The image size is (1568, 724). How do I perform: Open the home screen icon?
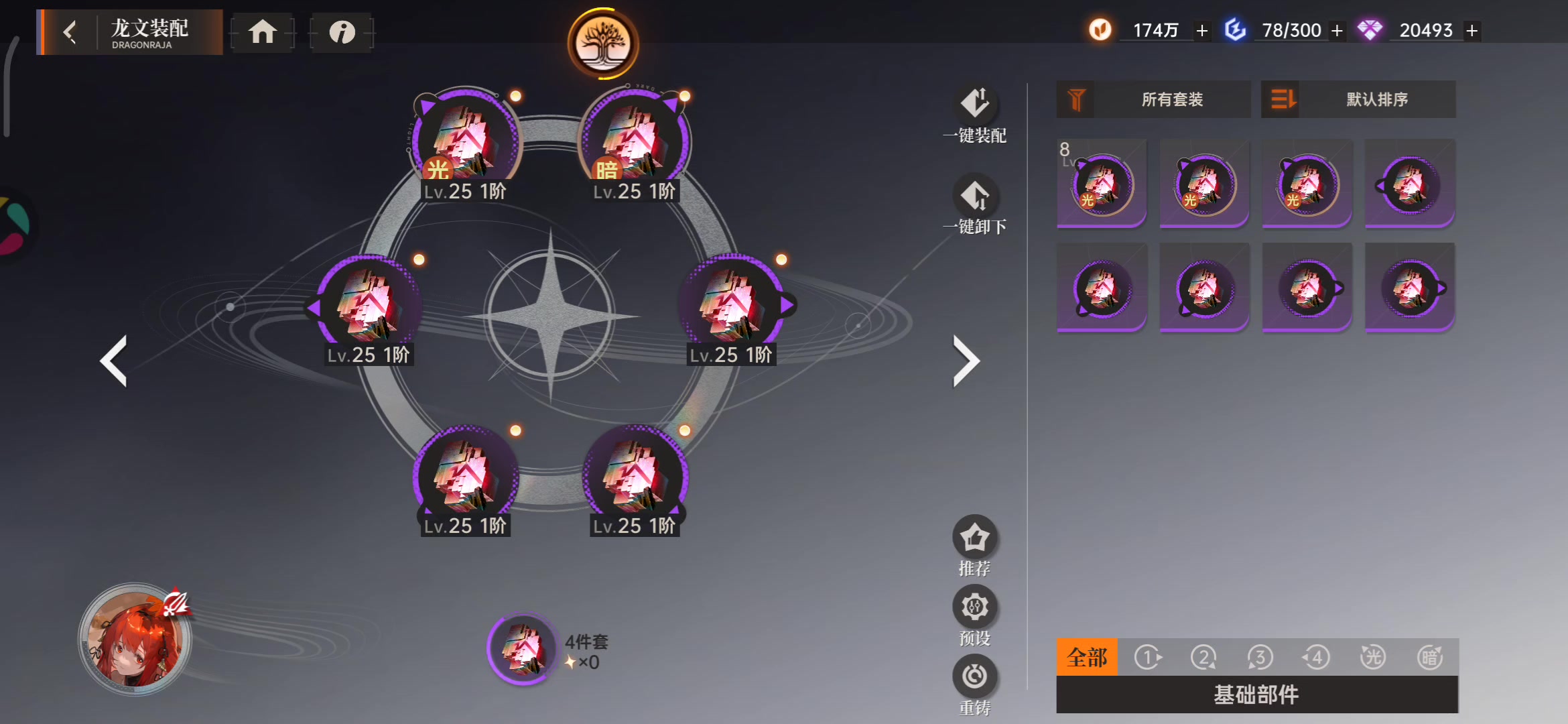(263, 32)
